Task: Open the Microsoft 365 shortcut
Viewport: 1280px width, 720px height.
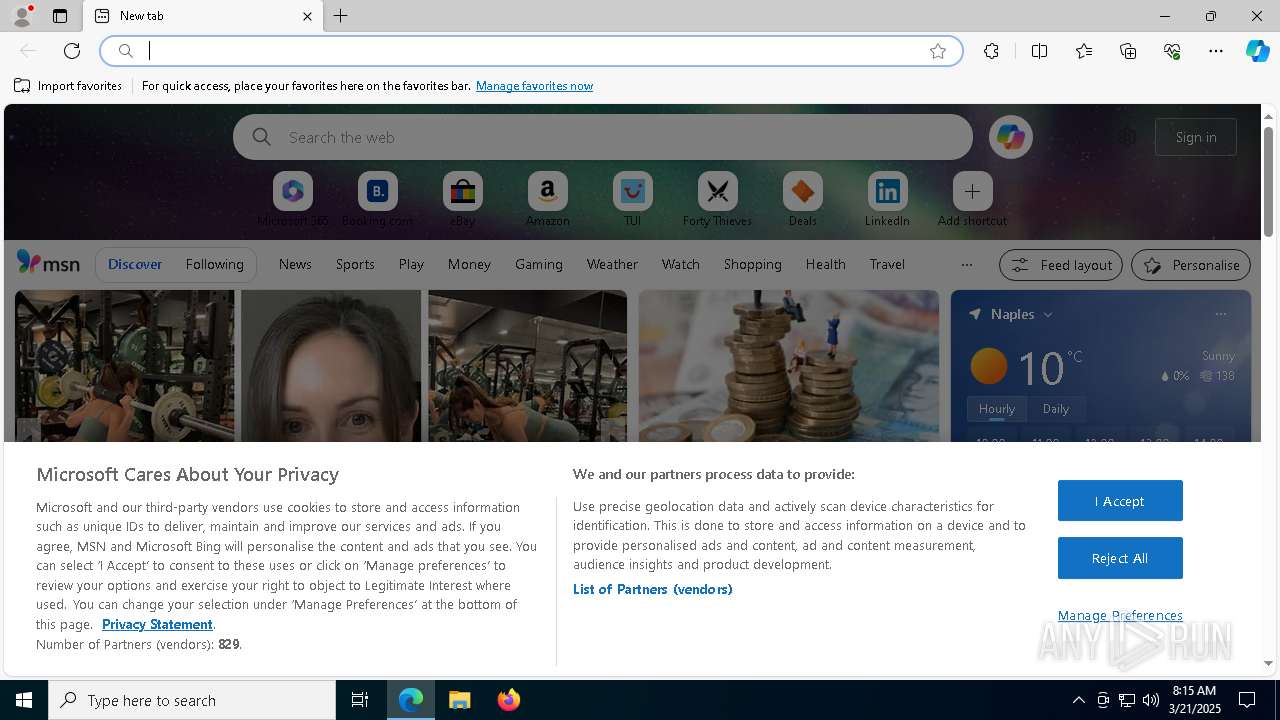Action: (292, 200)
